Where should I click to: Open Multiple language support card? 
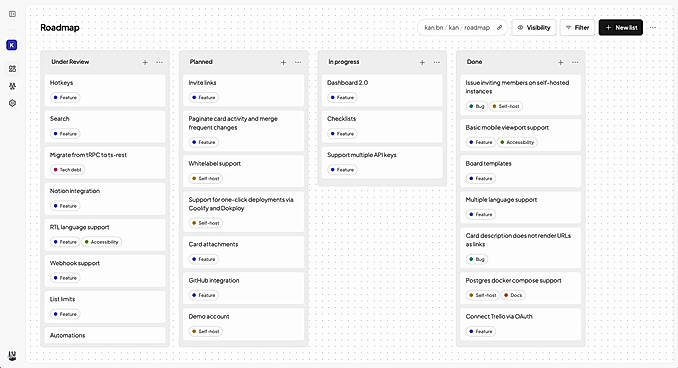(x=521, y=208)
